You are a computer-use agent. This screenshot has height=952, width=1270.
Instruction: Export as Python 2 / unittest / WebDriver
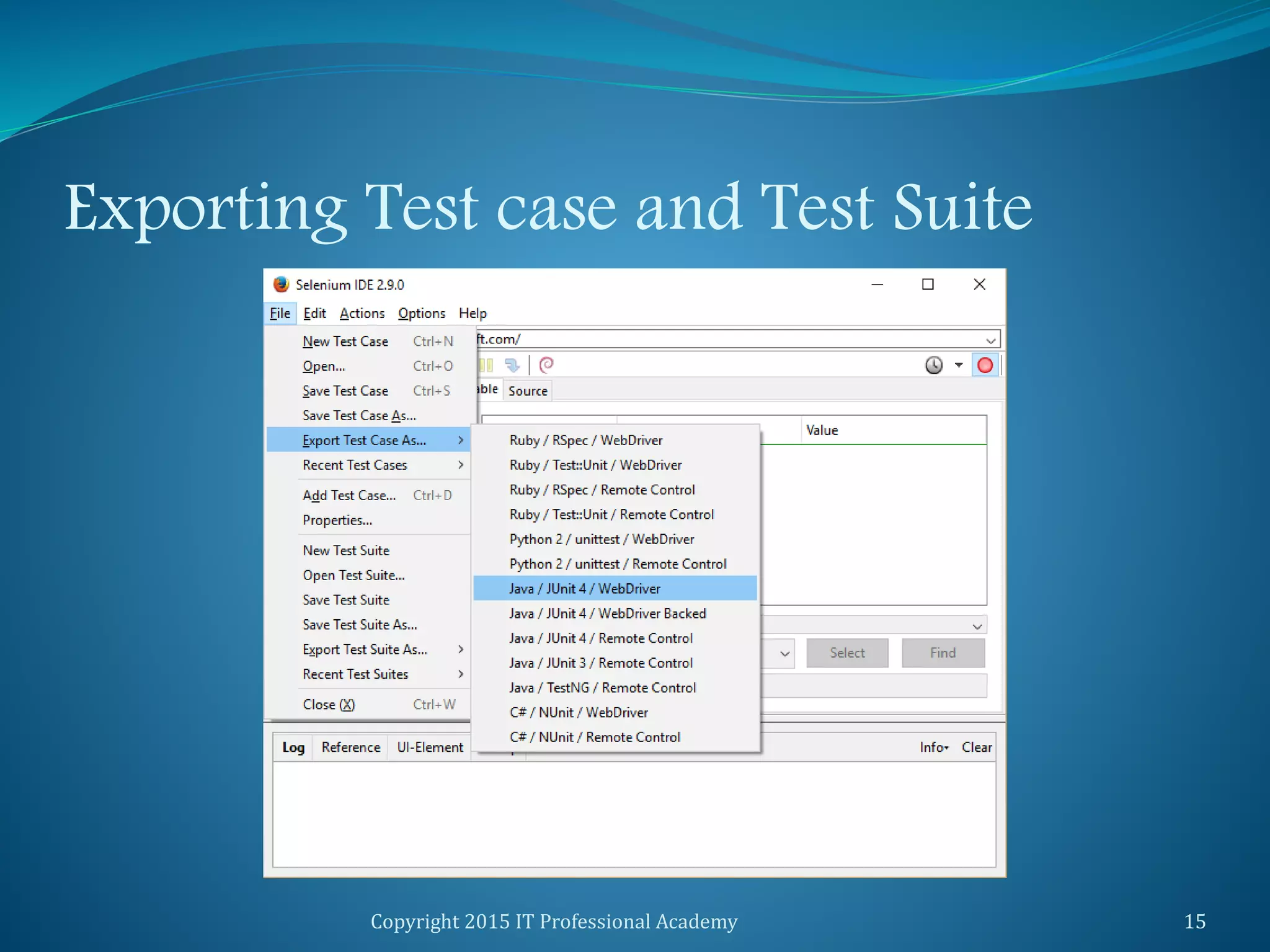615,539
